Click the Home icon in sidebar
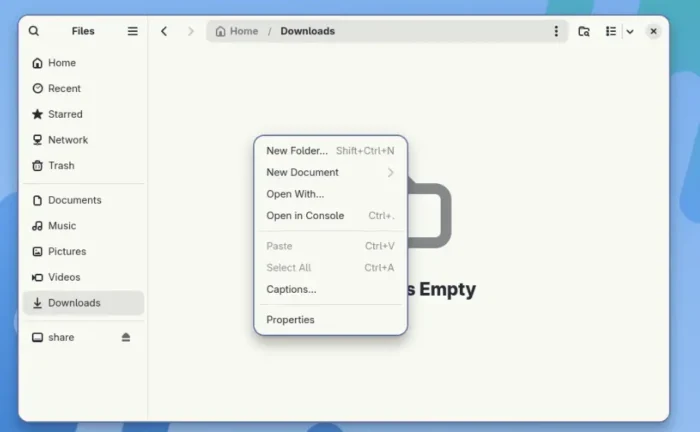This screenshot has height=432, width=700. click(38, 63)
